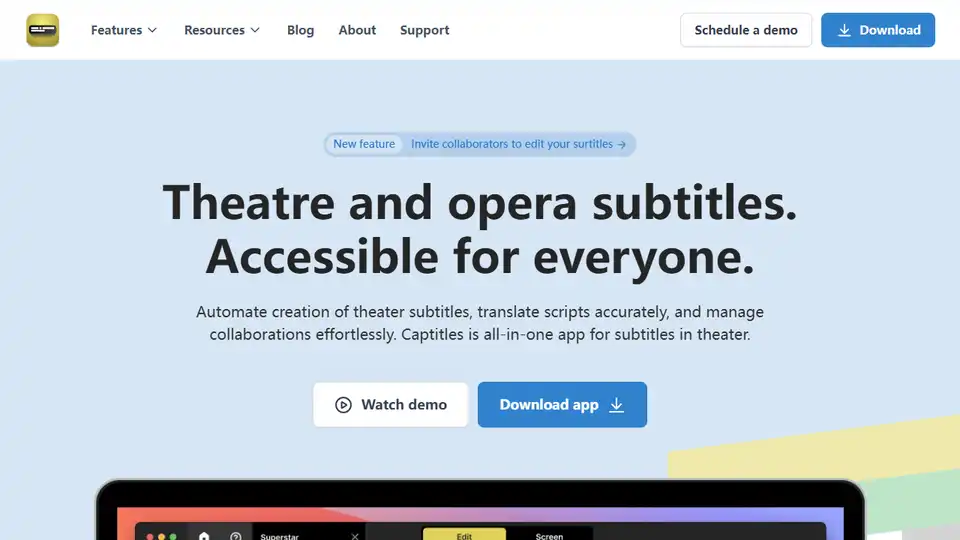Close the Superstar tab in preview
960x540 pixels.
[354, 536]
